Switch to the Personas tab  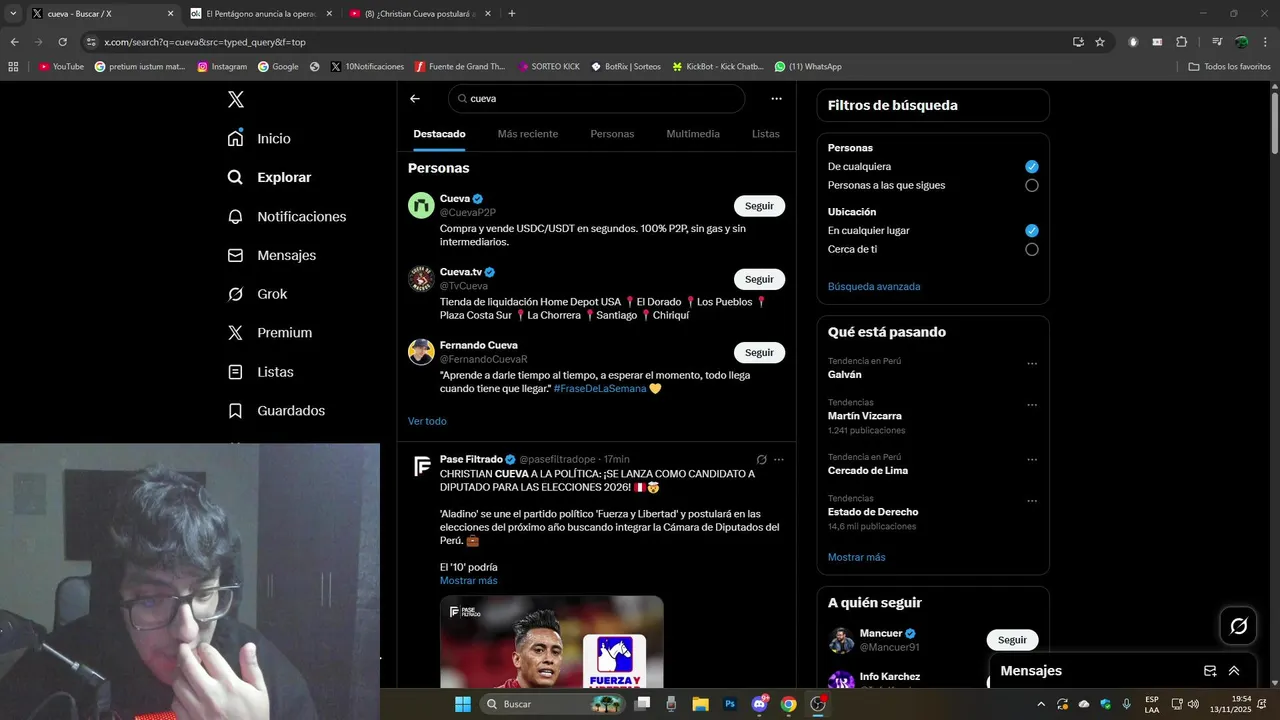pyautogui.click(x=612, y=134)
